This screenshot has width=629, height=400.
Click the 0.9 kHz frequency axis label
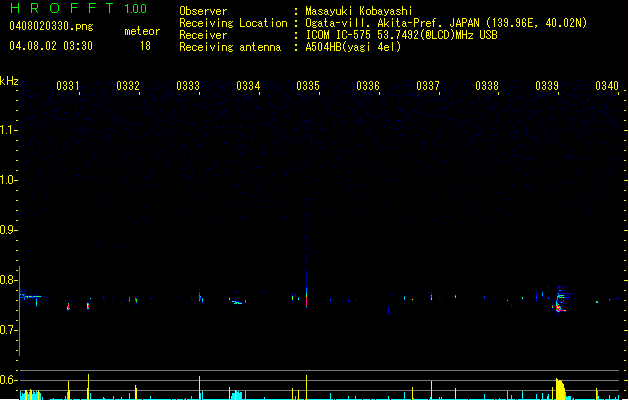click(8, 230)
